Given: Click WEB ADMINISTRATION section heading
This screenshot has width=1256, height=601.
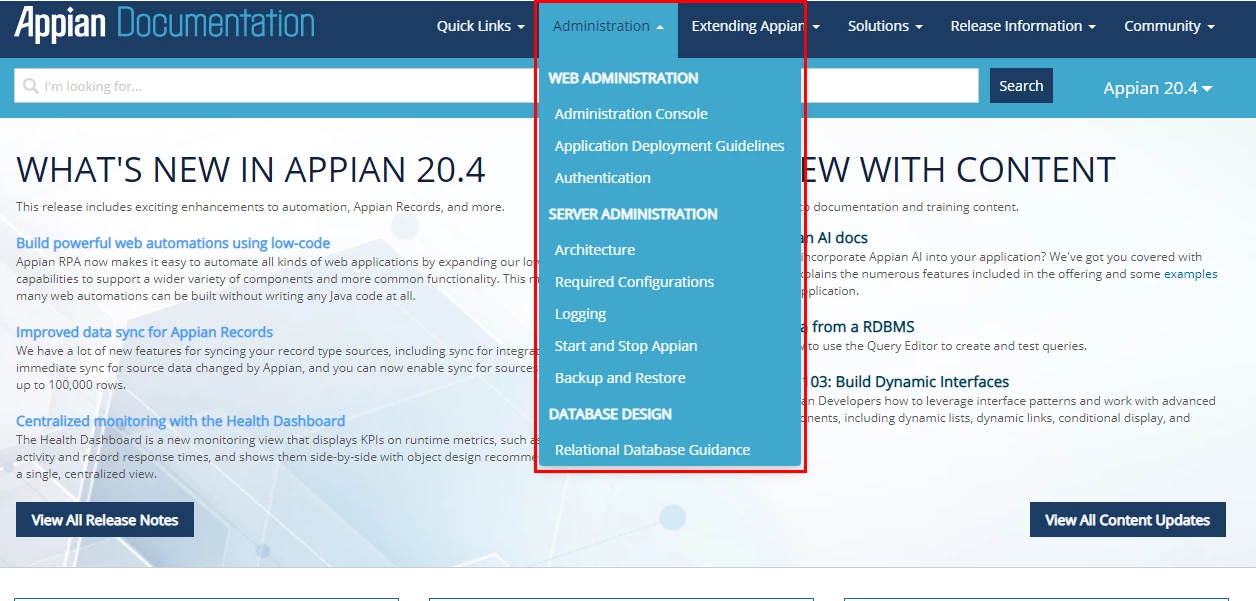Looking at the screenshot, I should (623, 78).
